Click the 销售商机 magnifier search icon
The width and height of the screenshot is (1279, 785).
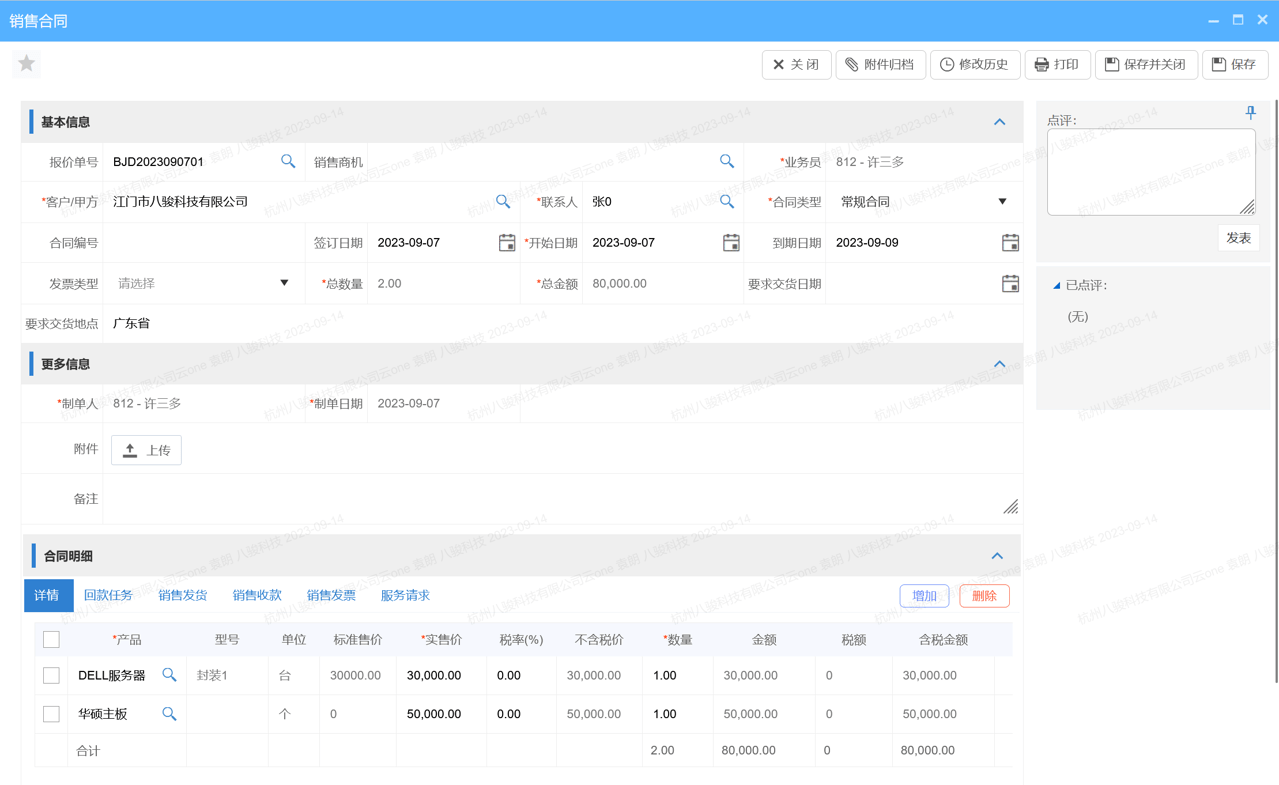(x=727, y=161)
